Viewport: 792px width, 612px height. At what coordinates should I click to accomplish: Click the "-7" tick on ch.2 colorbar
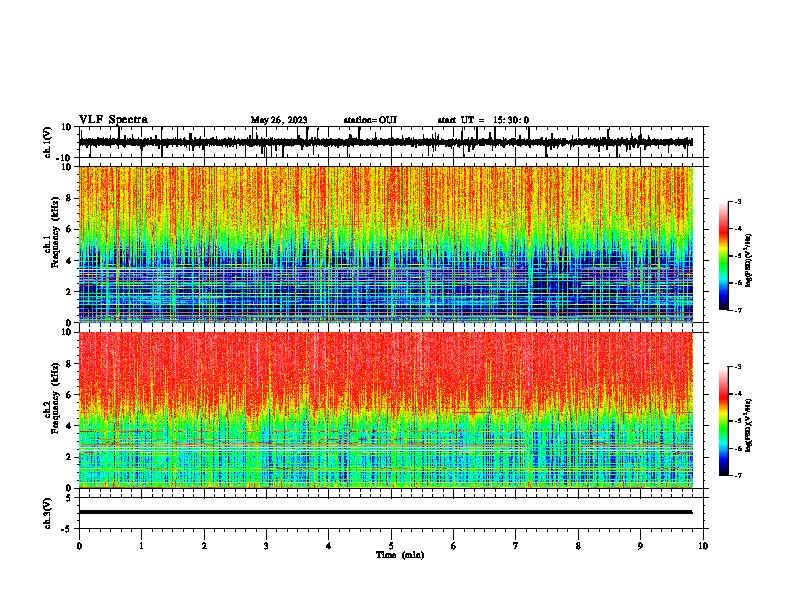[x=738, y=475]
